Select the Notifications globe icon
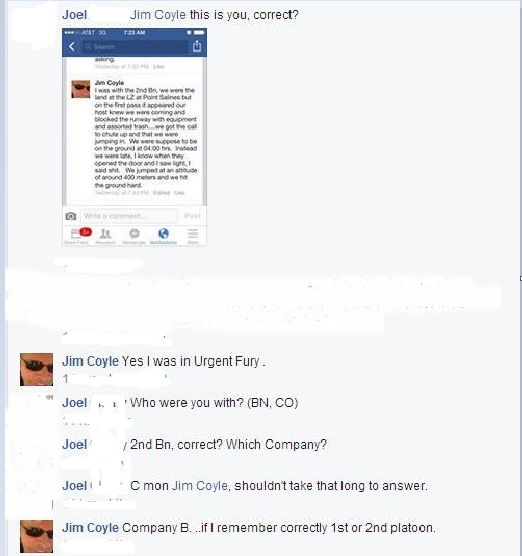Viewport: 522px width, 556px height. tap(163, 233)
